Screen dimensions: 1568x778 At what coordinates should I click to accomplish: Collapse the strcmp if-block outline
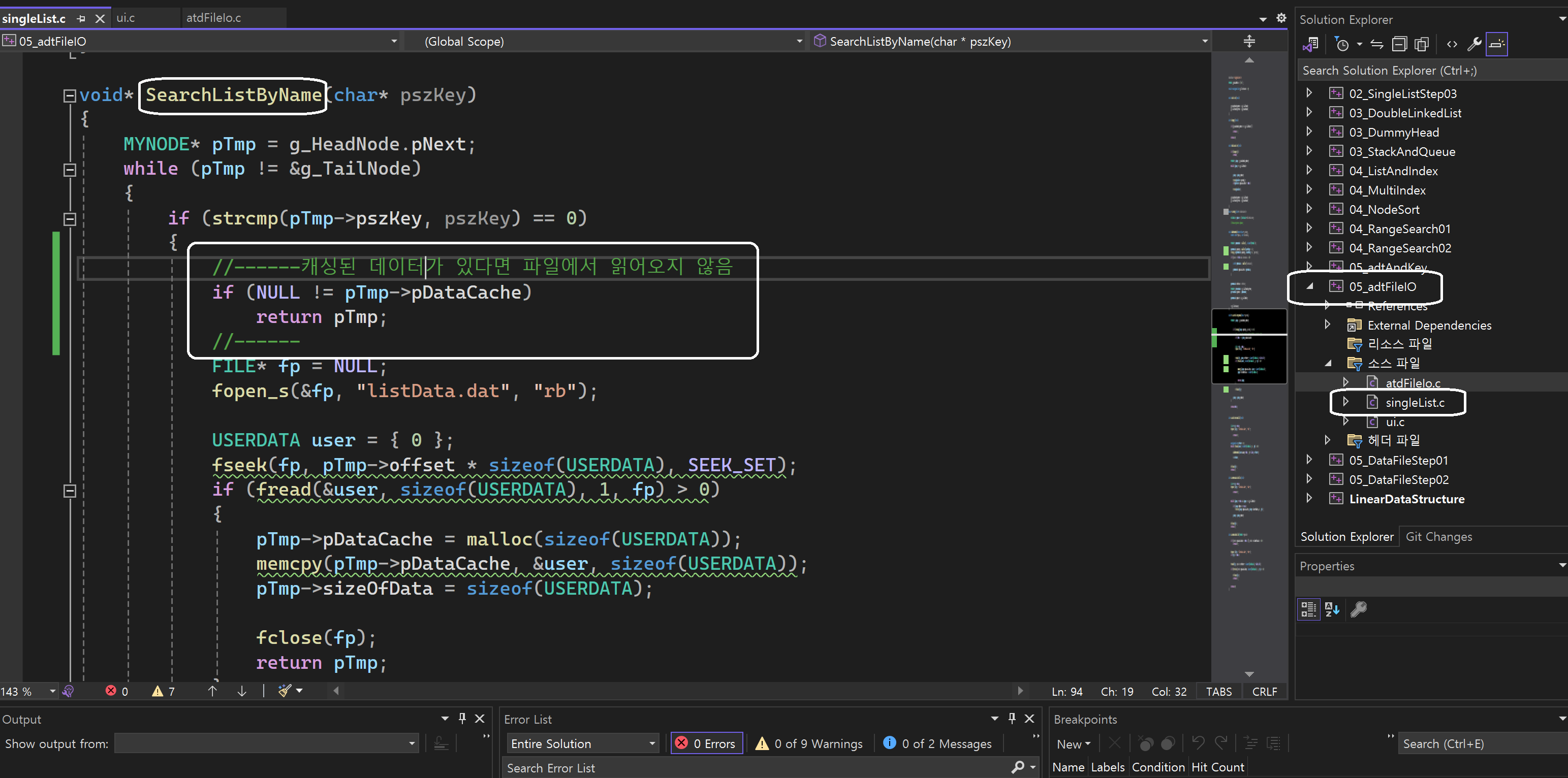[x=70, y=219]
